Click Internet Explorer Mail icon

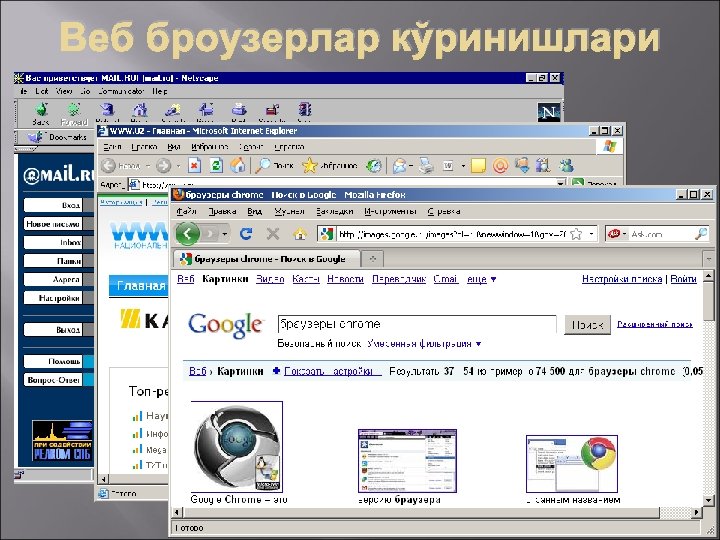coord(399,166)
